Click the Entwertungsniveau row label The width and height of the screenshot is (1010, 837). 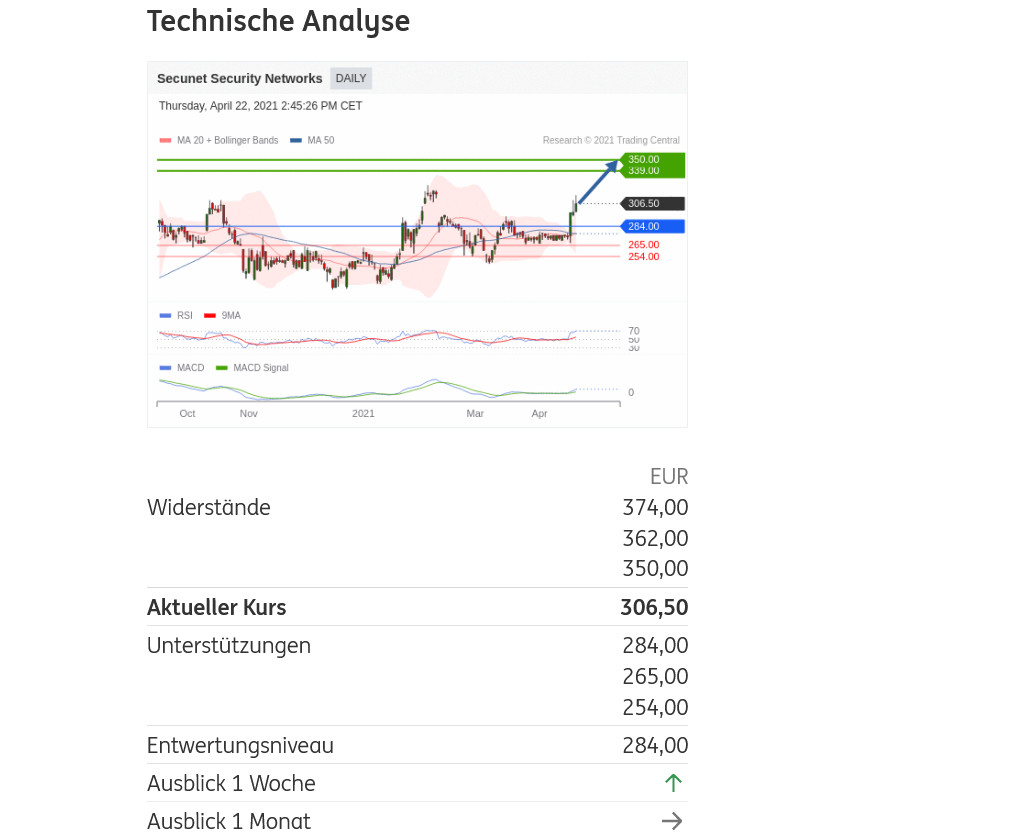tap(240, 746)
